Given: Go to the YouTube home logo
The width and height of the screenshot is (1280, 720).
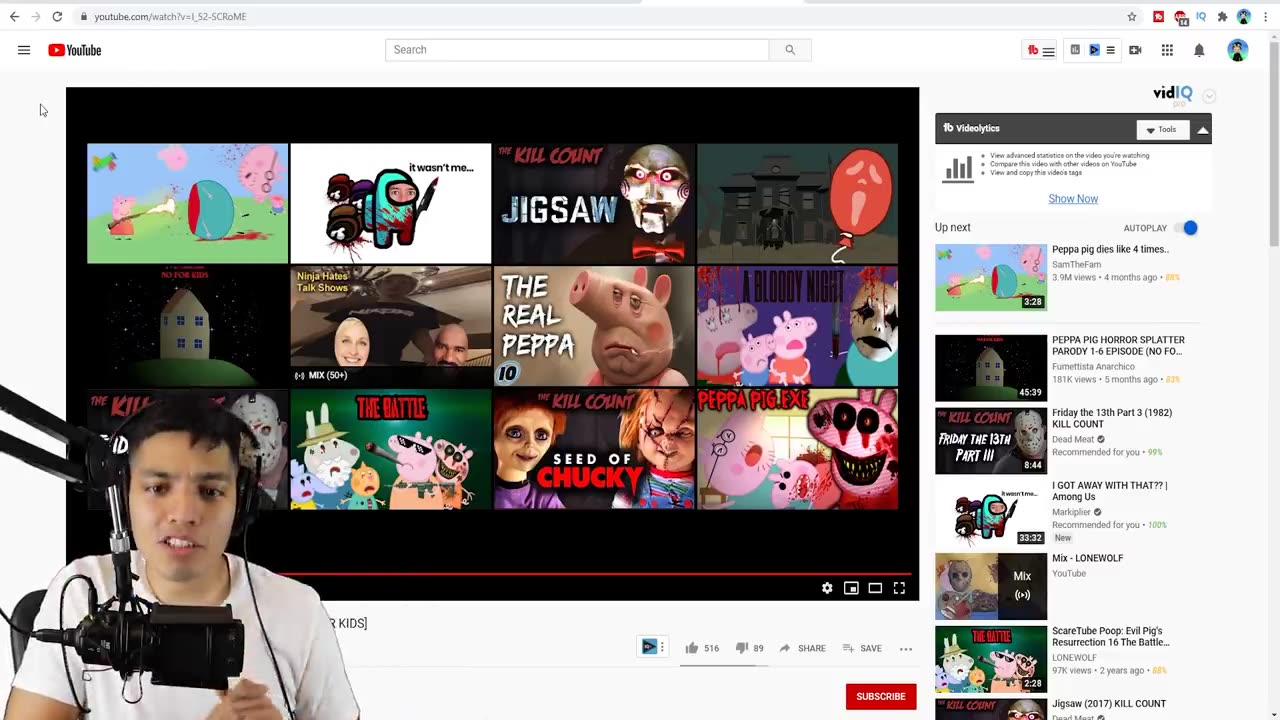Looking at the screenshot, I should (75, 50).
